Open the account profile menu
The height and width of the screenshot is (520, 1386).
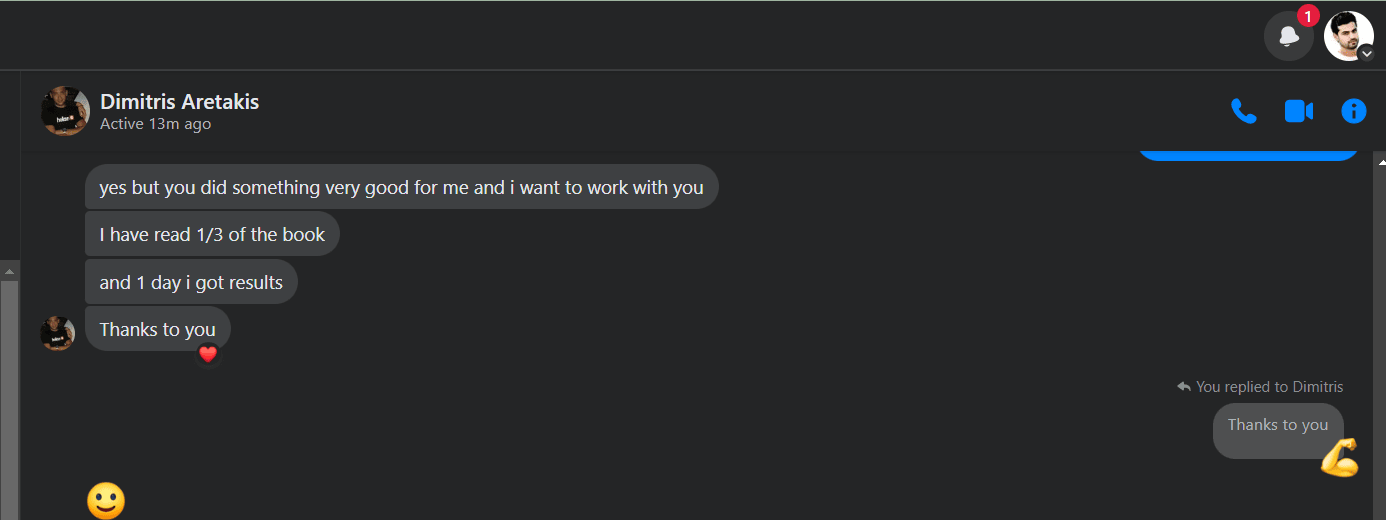click(x=1348, y=36)
